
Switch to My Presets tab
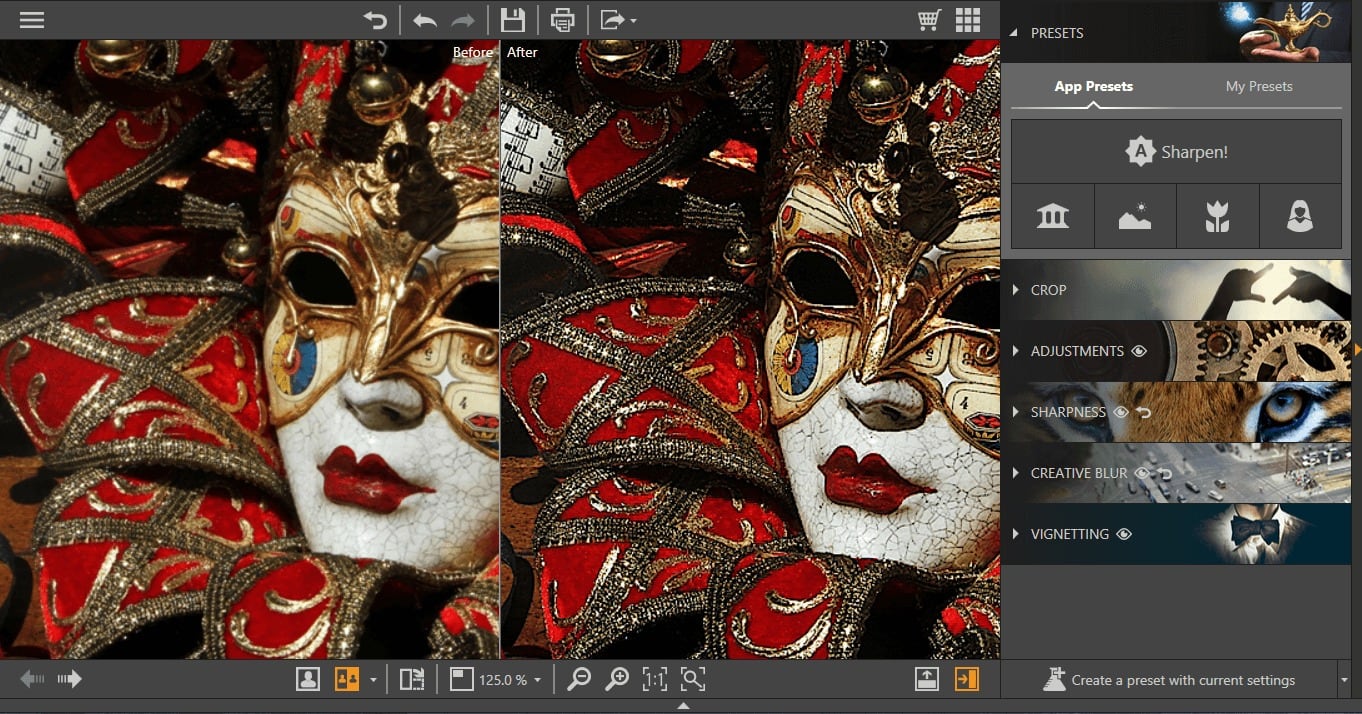[1259, 86]
